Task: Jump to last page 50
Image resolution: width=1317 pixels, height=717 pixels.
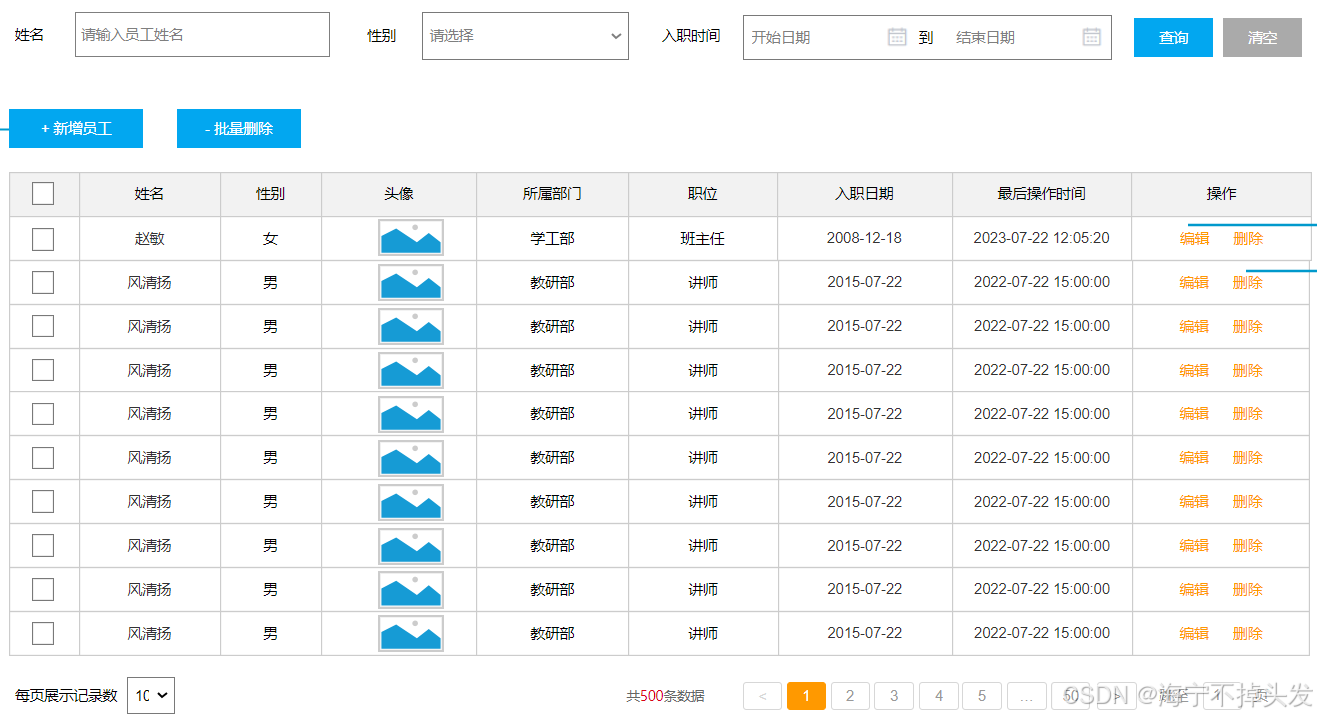Action: tap(1070, 696)
